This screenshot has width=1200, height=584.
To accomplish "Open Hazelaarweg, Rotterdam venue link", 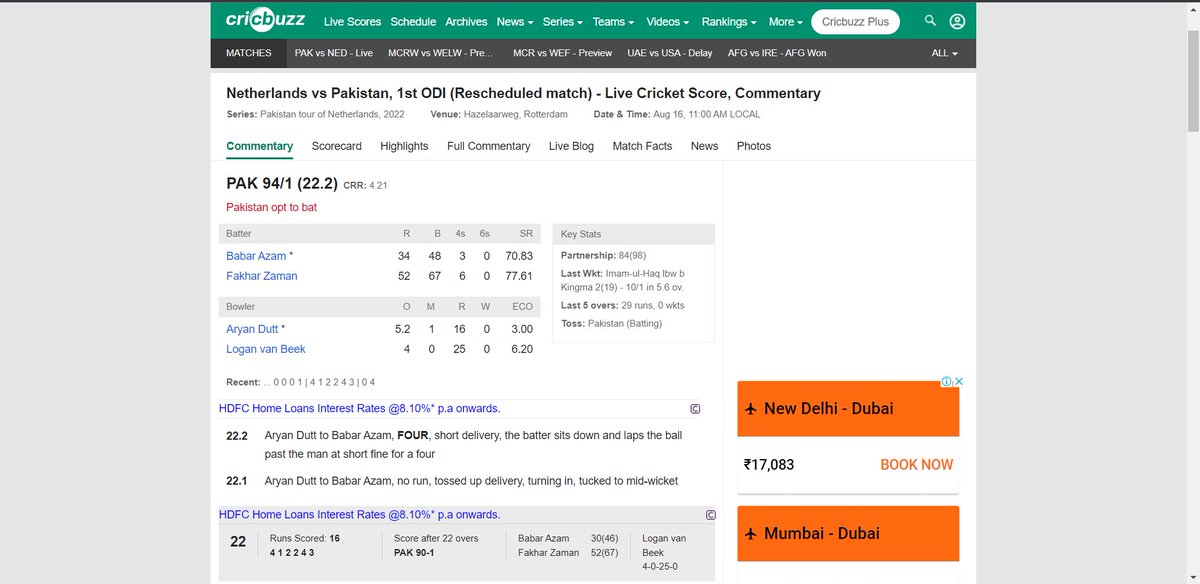I will (x=518, y=115).
